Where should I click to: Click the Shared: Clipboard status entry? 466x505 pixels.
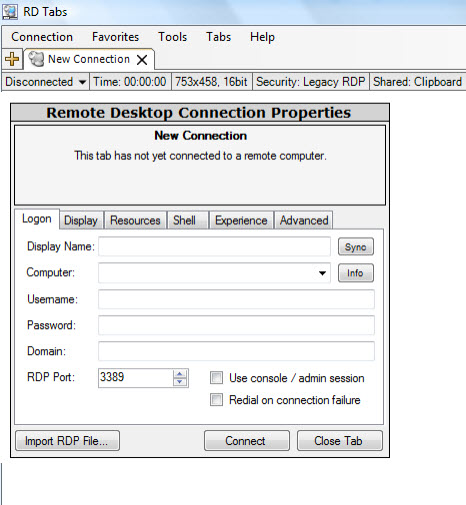click(417, 82)
